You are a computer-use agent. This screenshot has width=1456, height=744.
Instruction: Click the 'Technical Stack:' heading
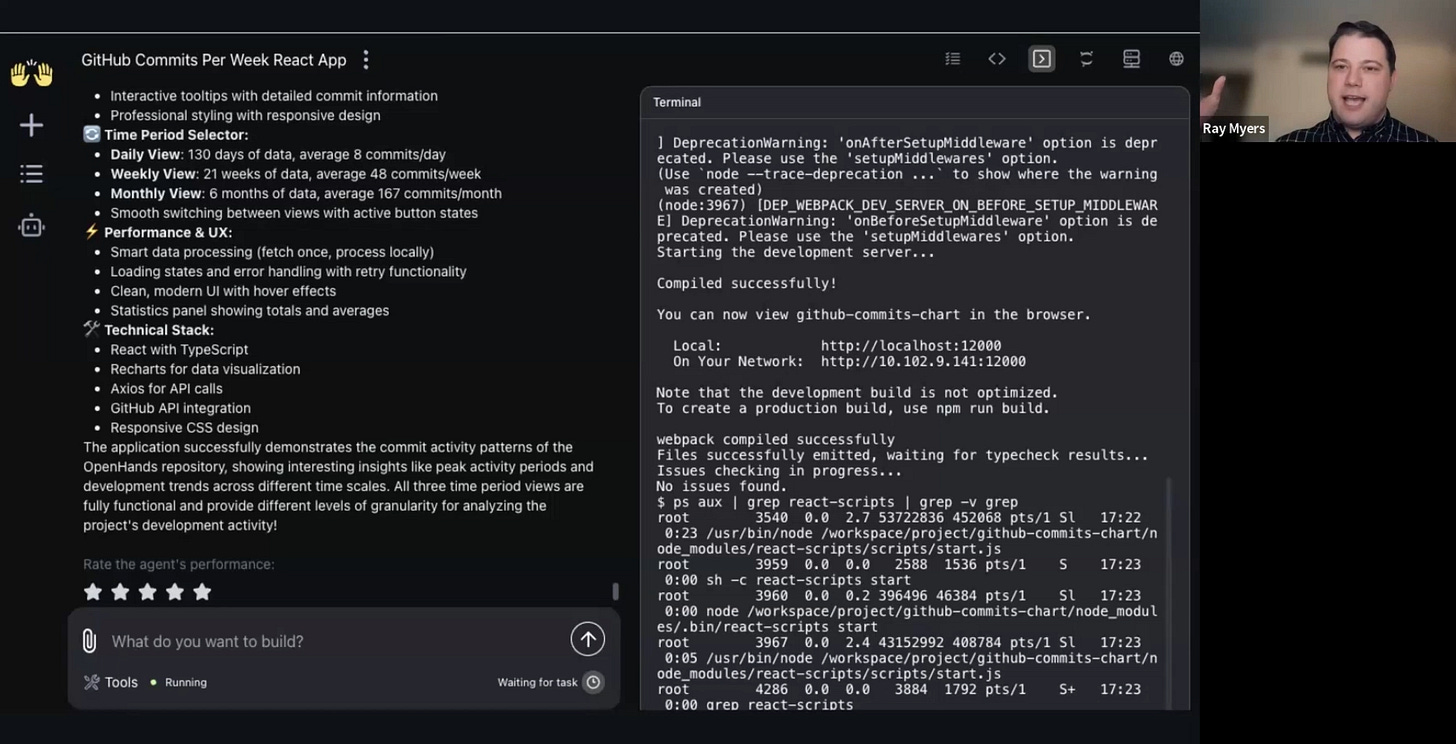coord(159,330)
